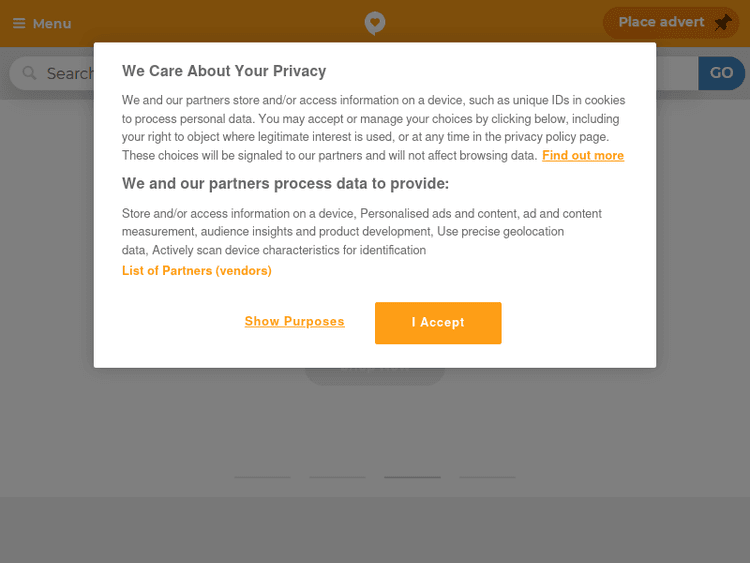Image resolution: width=750 pixels, height=563 pixels.
Task: Open the hamburger Menu icon
Action: pyautogui.click(x=19, y=24)
